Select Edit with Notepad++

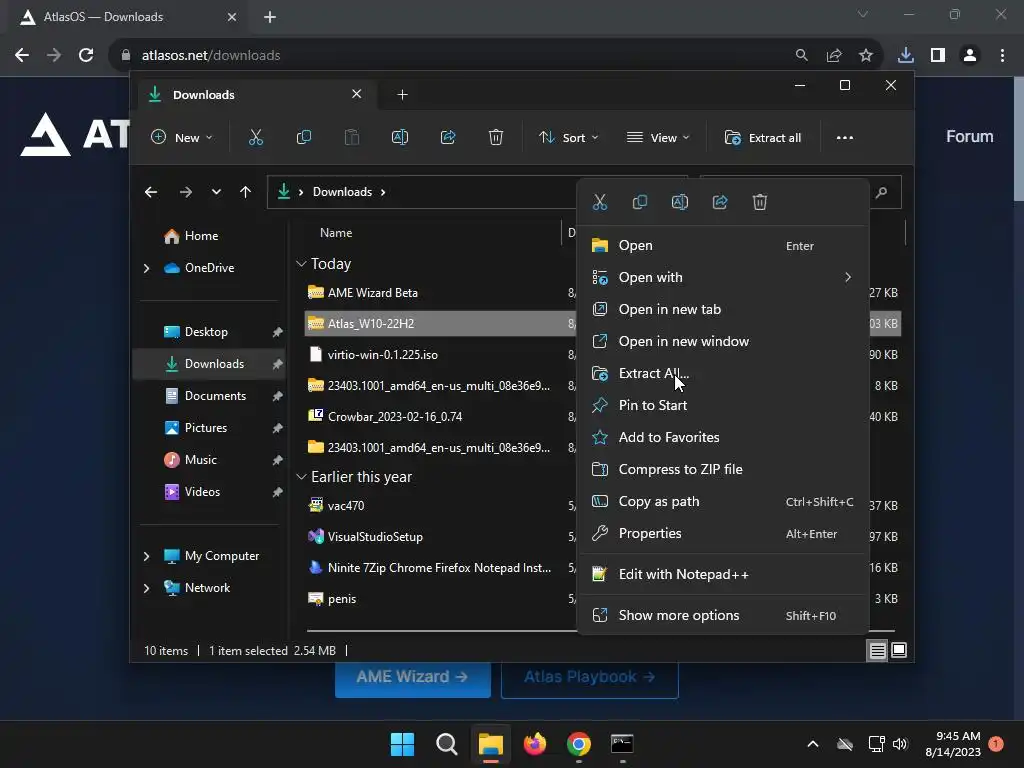(x=723, y=575)
